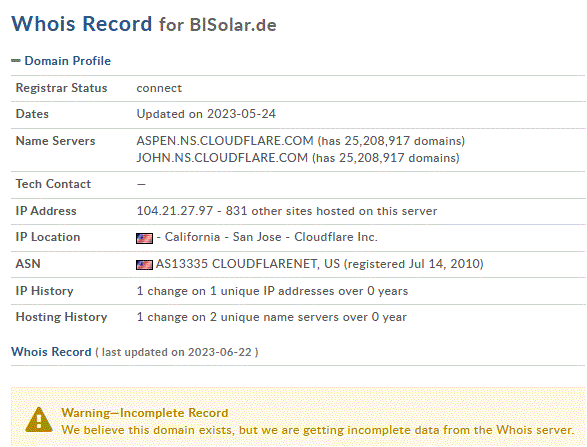Open the IP address 104.21.27.97
The height and width of the screenshot is (447, 587).
175,211
